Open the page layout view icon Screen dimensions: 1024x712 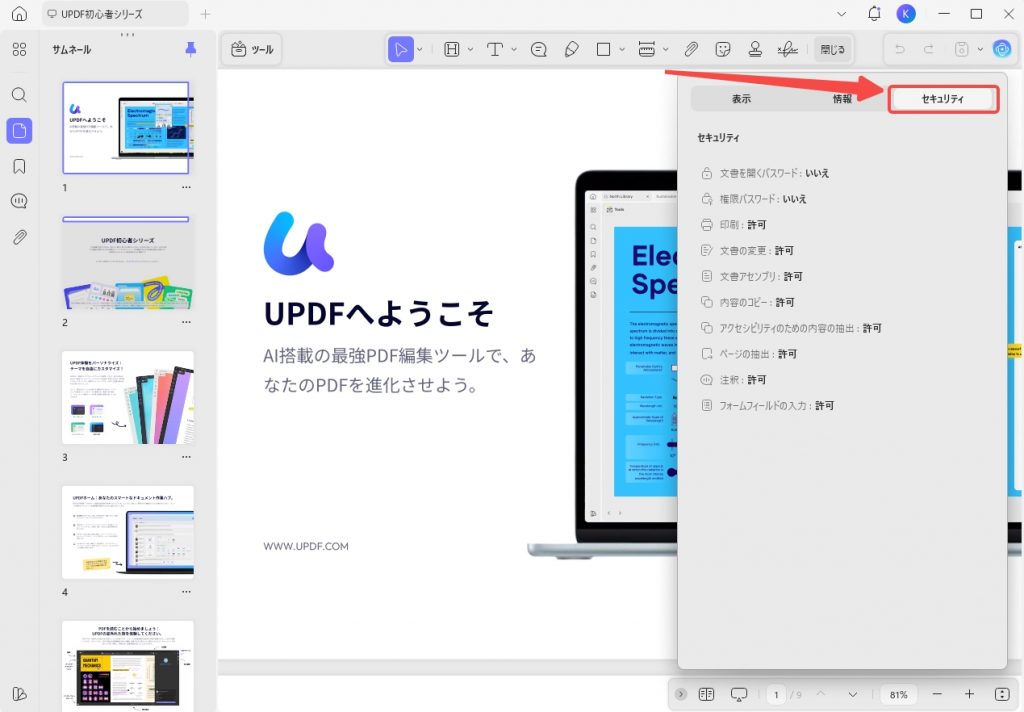tap(706, 694)
